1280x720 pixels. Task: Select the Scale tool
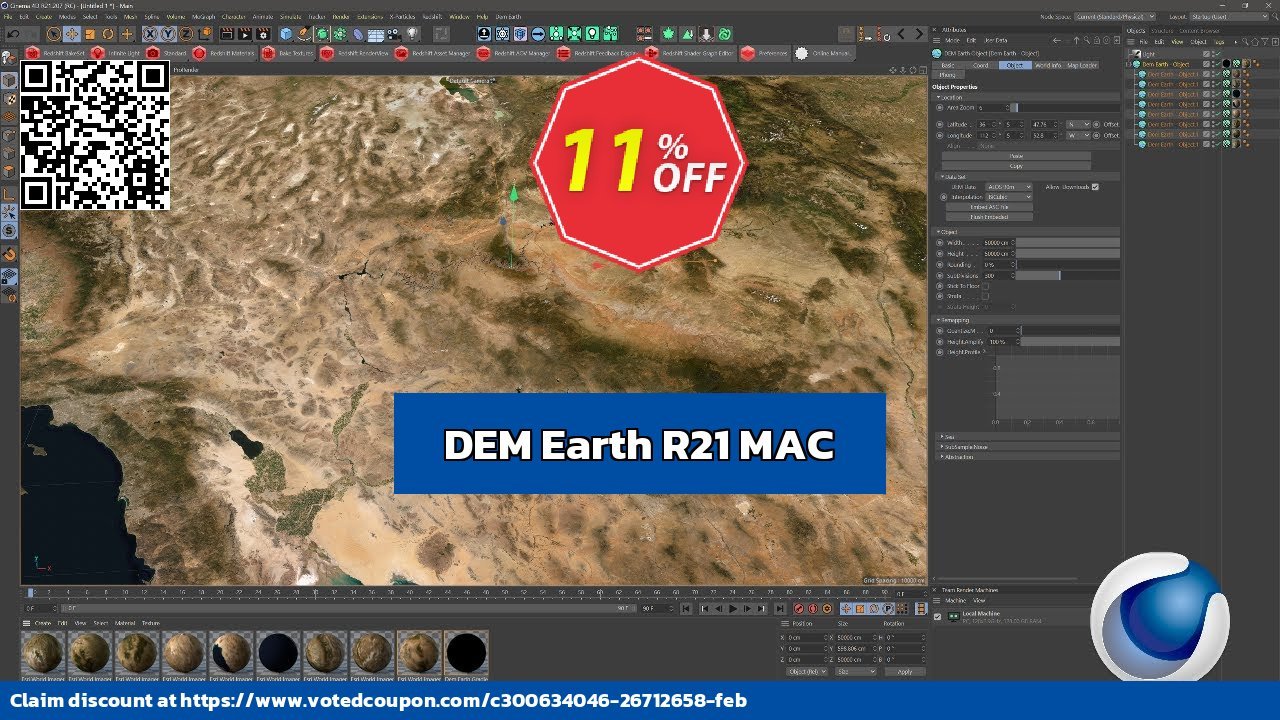click(x=90, y=34)
